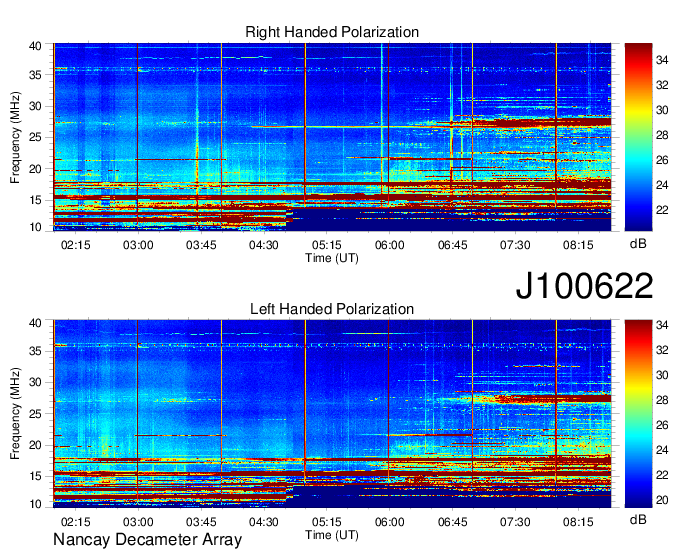Click the "Nancay Decameter Array" caption
This screenshot has width=680, height=552.
pos(147,540)
